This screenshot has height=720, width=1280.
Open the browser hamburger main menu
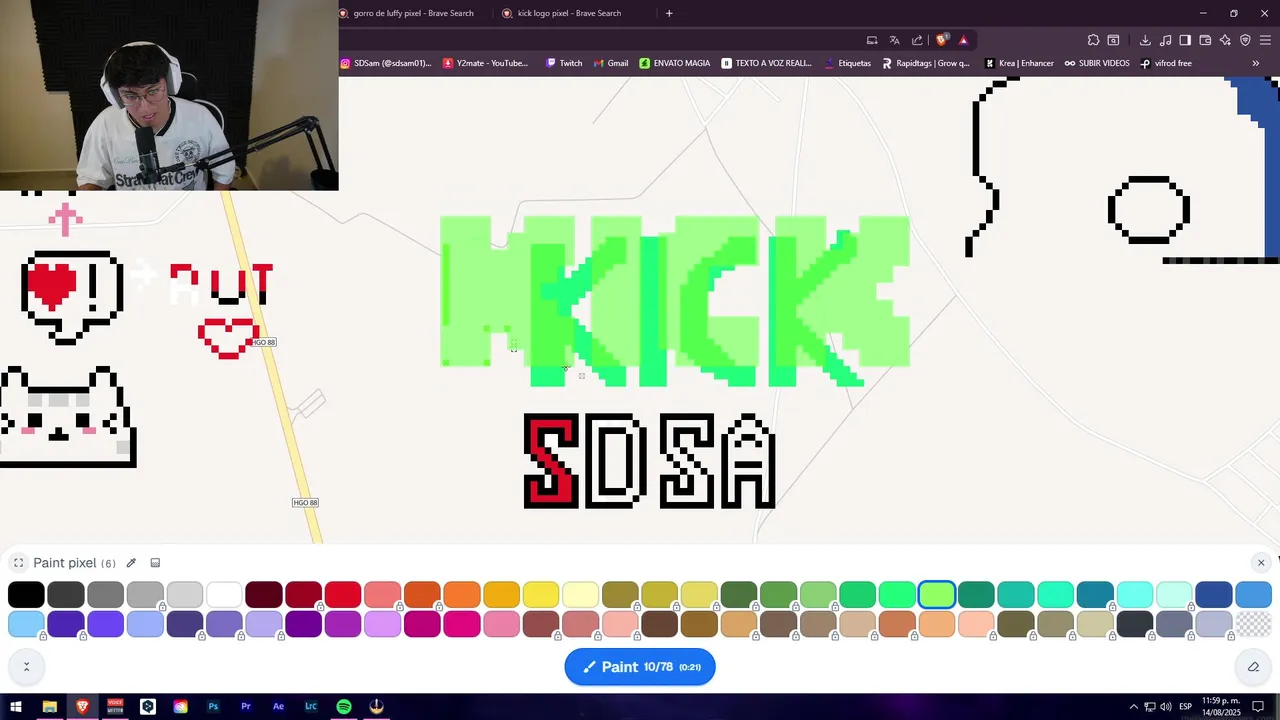click(1265, 40)
